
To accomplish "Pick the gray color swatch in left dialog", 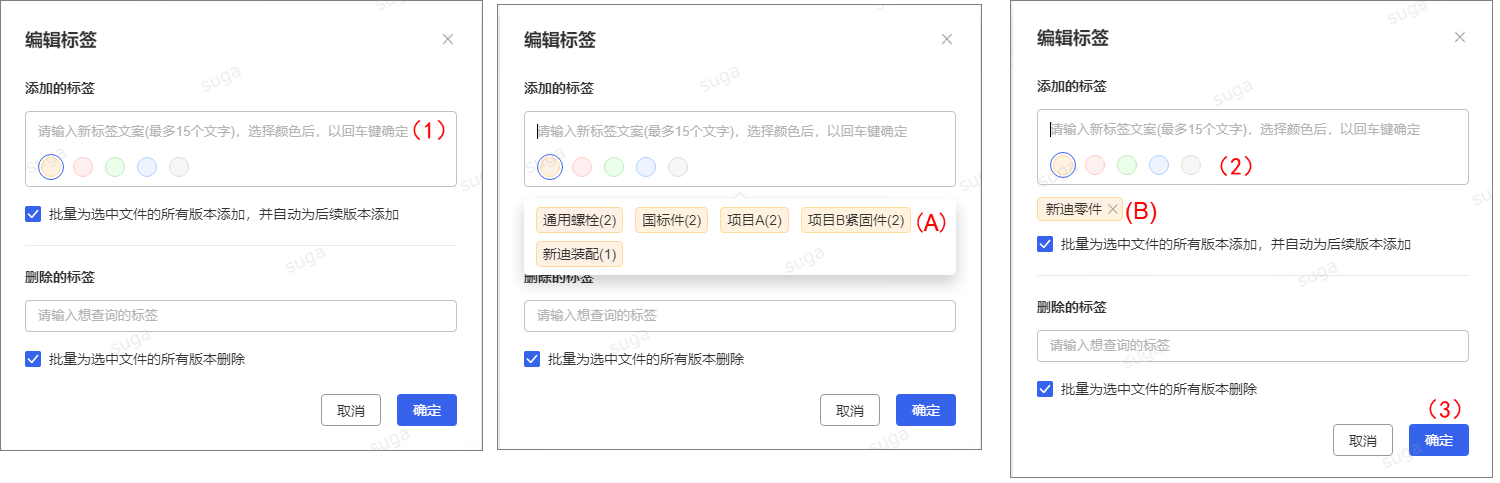I will pos(179,167).
